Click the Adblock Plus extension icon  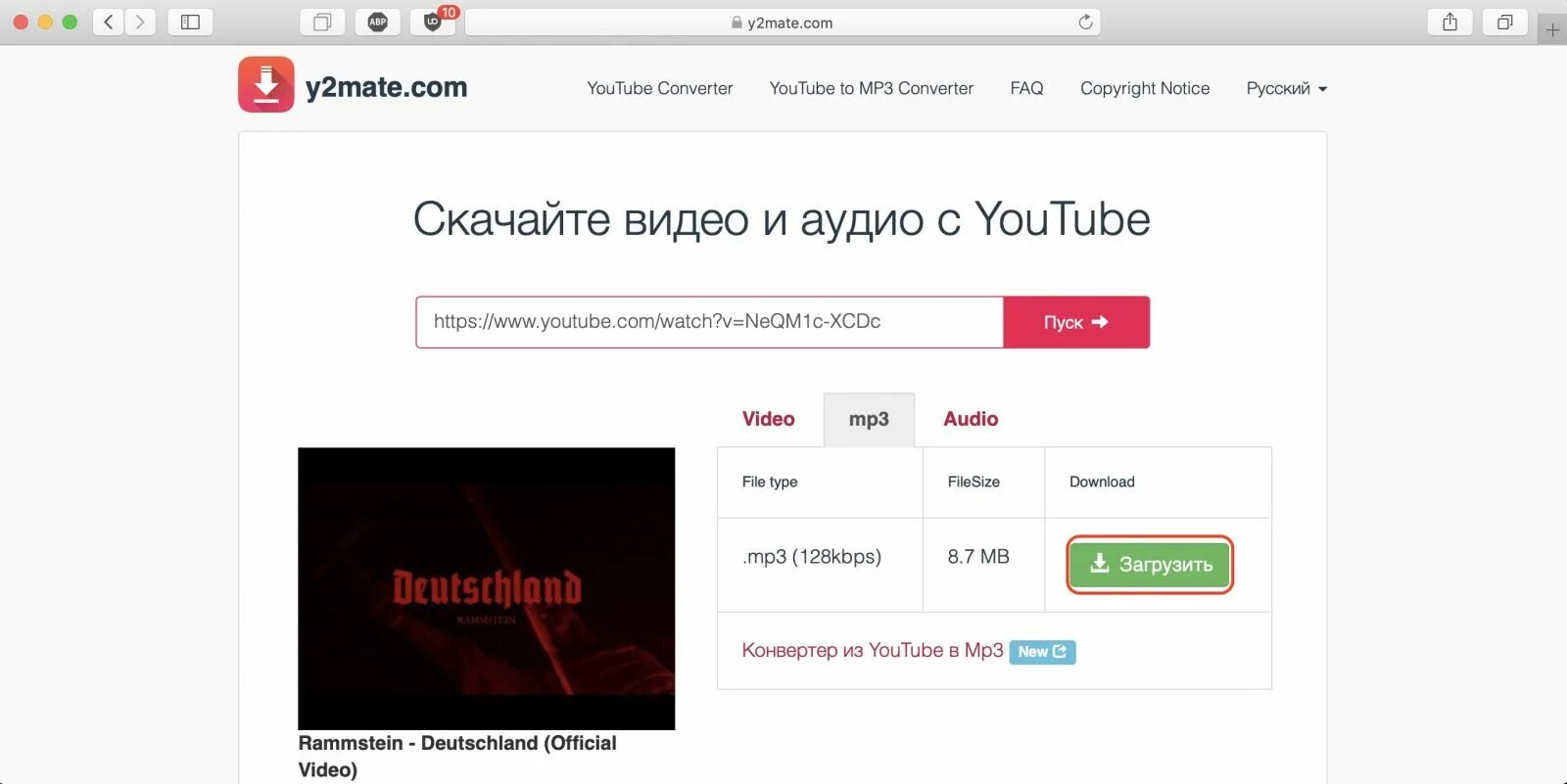377,22
